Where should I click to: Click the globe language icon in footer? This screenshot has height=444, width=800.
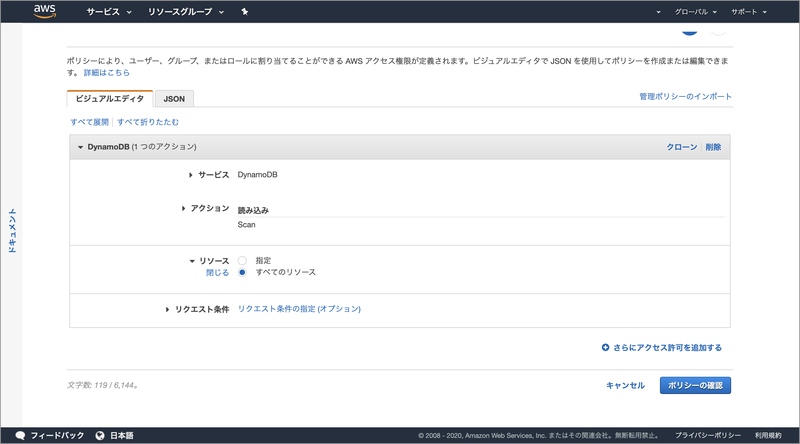click(x=100, y=435)
